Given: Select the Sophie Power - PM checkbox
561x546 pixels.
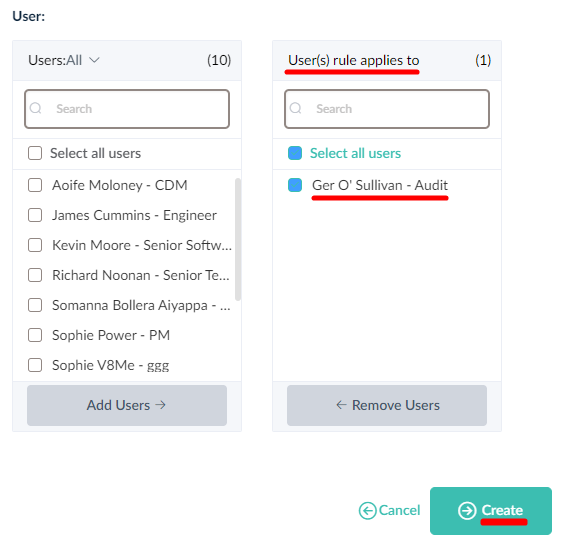Looking at the screenshot, I should tap(35, 335).
